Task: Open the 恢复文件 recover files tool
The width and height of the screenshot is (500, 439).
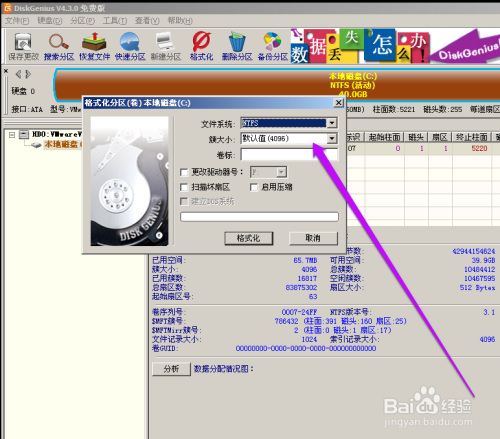Action: [94, 46]
